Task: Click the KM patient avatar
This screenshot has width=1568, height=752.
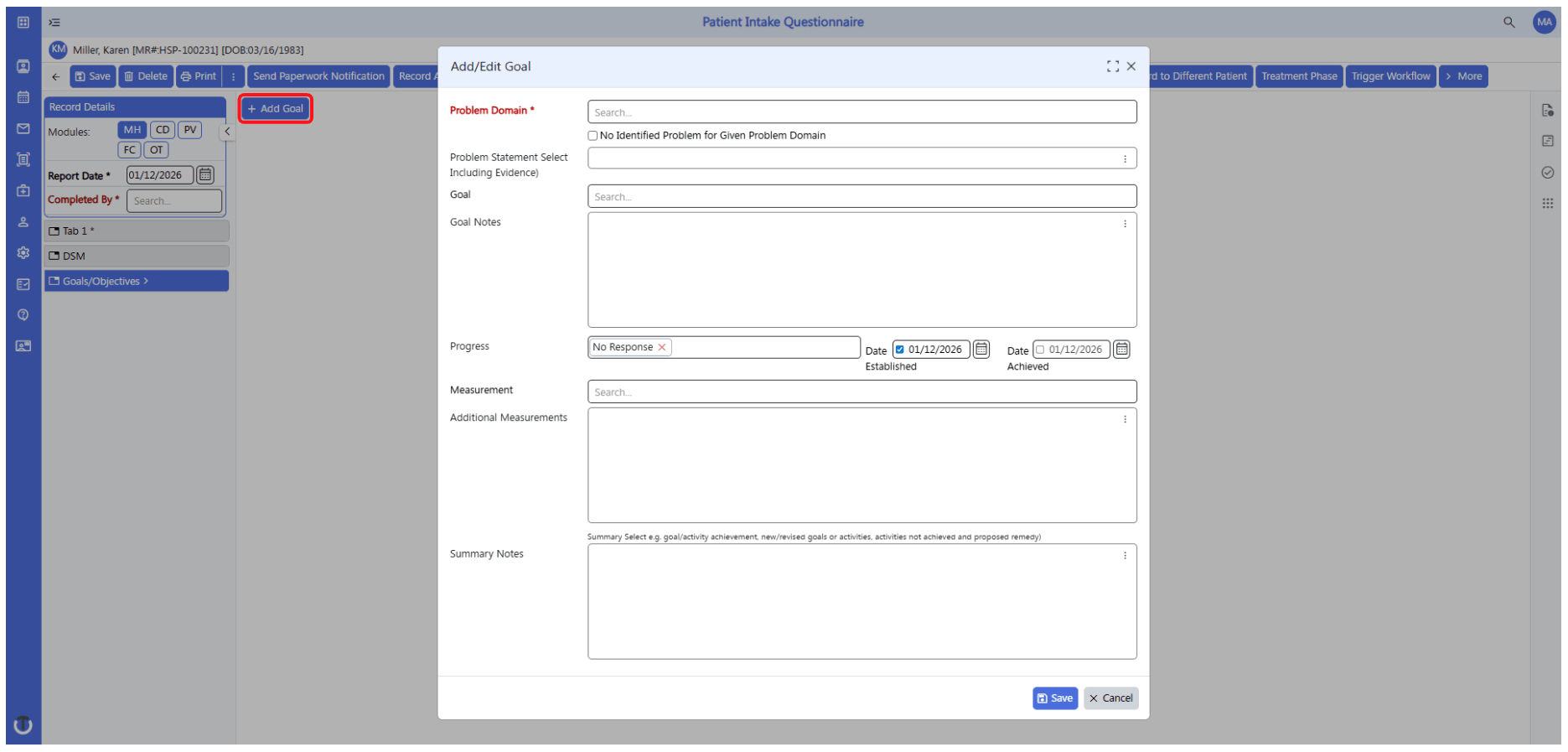Action: pyautogui.click(x=58, y=49)
